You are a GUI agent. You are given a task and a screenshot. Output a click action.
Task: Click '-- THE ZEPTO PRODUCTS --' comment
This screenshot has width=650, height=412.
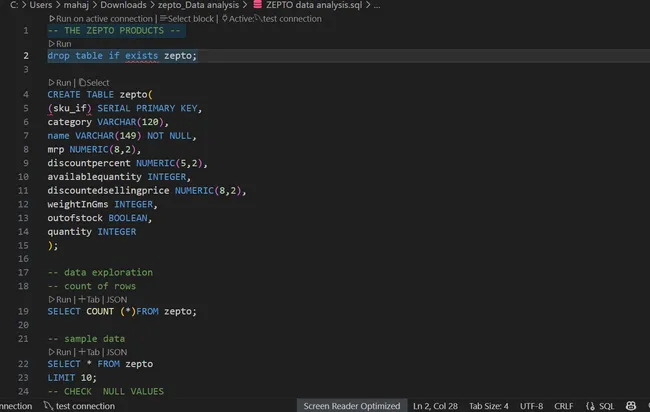(114, 30)
